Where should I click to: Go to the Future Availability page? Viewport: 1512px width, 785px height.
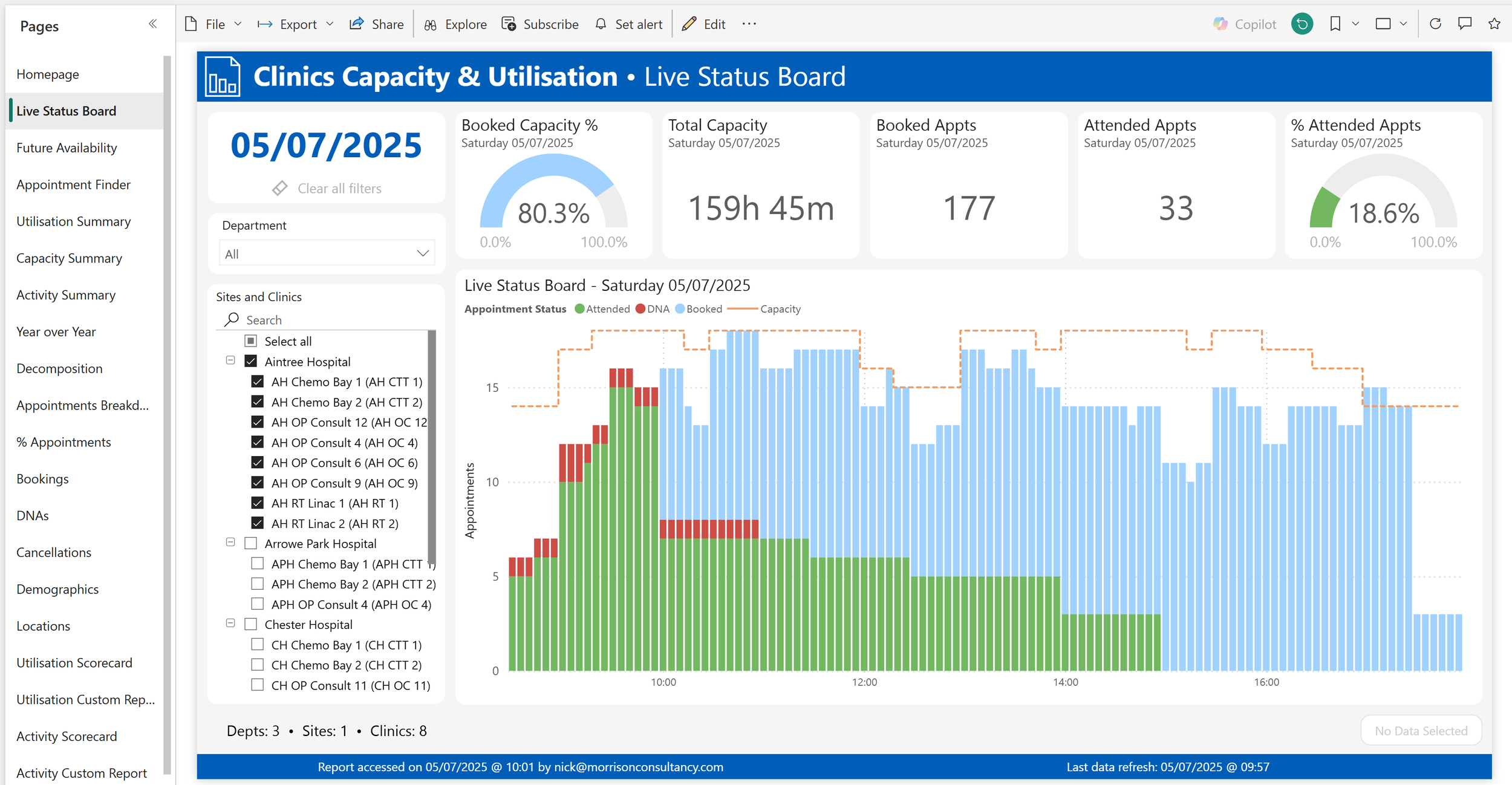pyautogui.click(x=67, y=148)
